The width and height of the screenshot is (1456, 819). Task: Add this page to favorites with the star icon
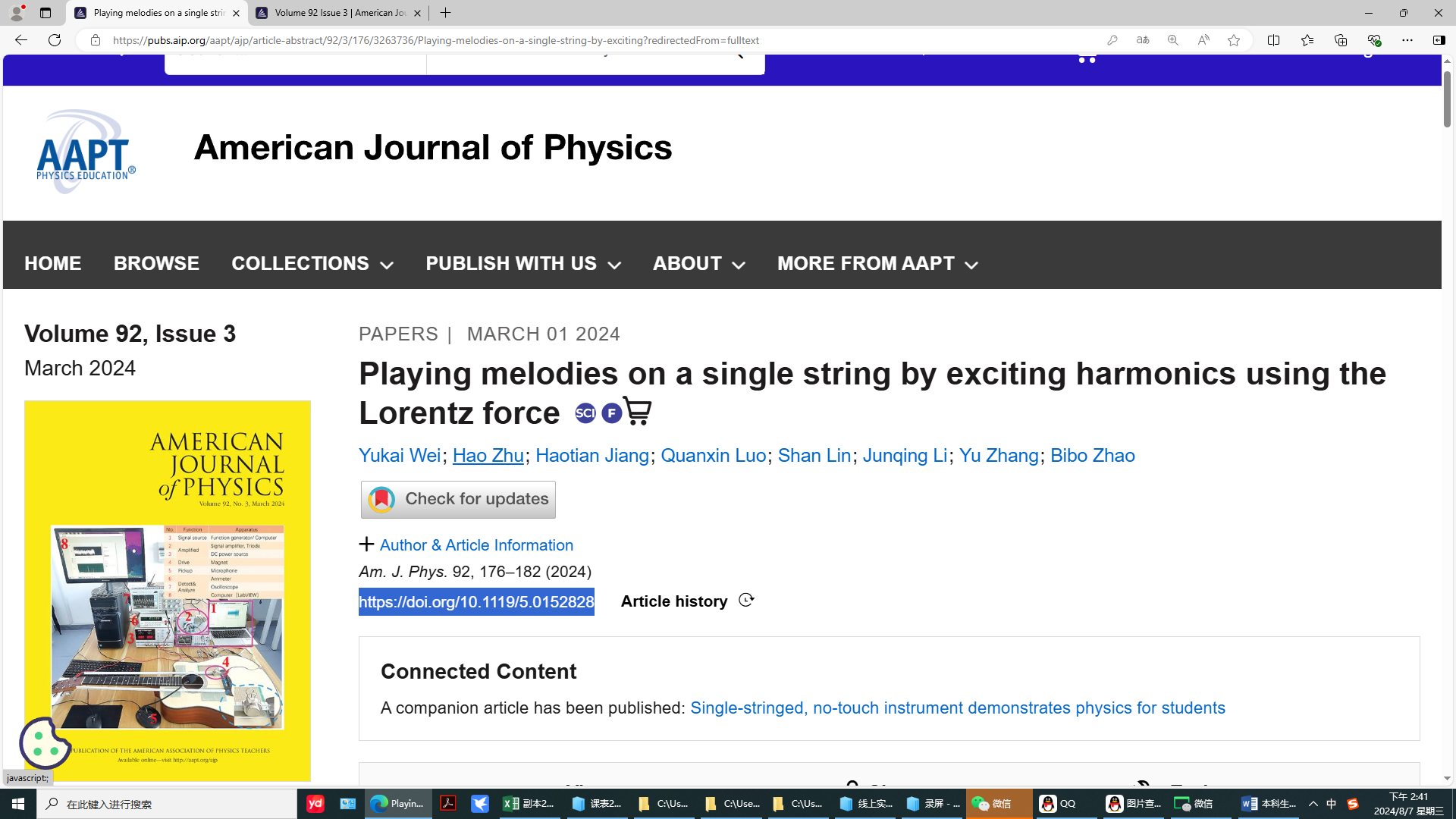point(1234,40)
